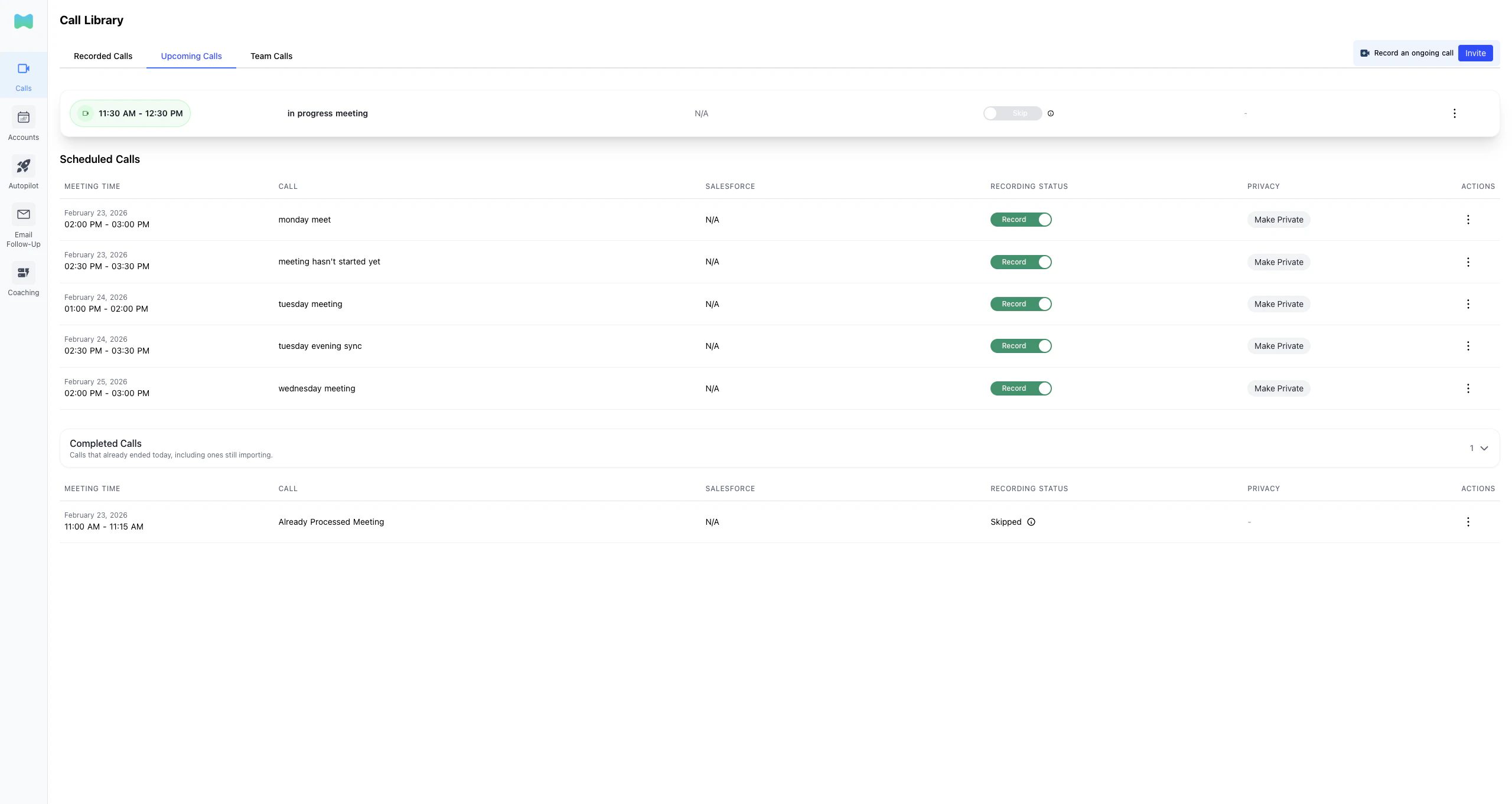Open the Autopilot sidebar section
Image resolution: width=1512 pixels, height=804 pixels.
tap(23, 172)
